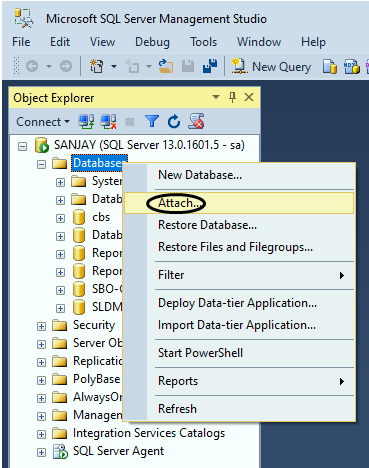Image resolution: width=369 pixels, height=468 pixels.
Task: Select the Security folder
Action: click(94, 325)
